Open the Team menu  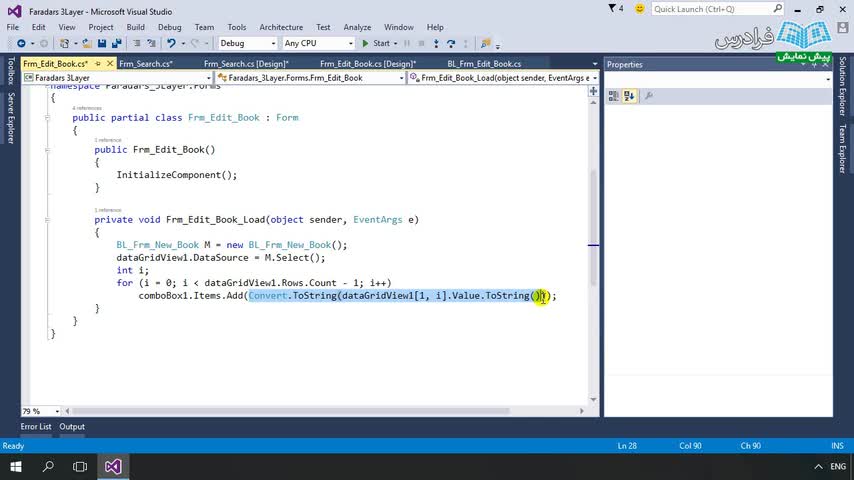click(x=204, y=27)
